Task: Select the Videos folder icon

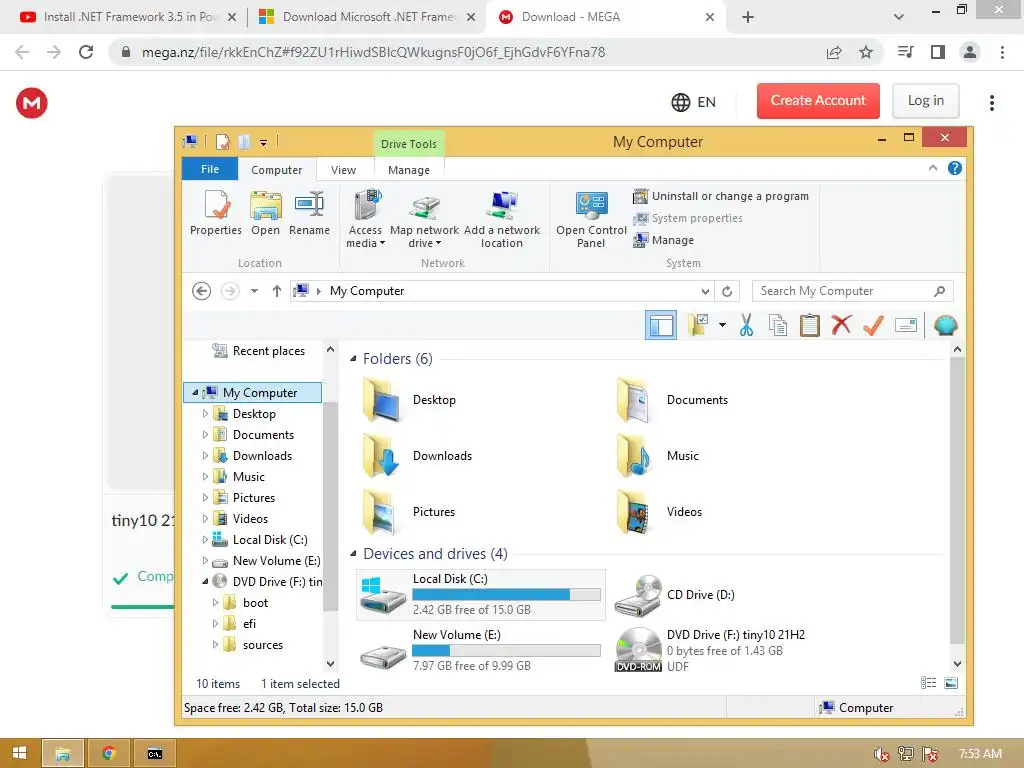Action: pyautogui.click(x=635, y=512)
